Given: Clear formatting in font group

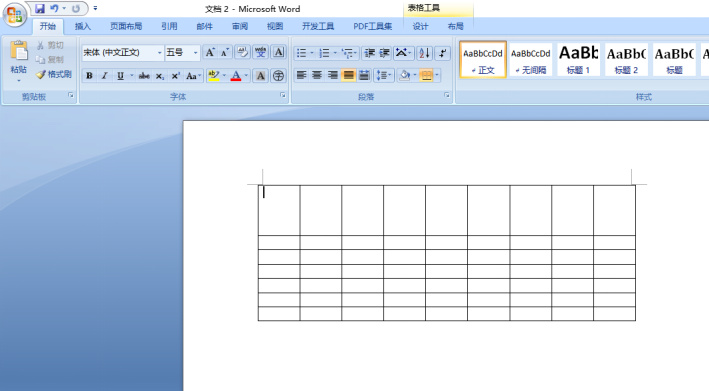Looking at the screenshot, I should [242, 52].
